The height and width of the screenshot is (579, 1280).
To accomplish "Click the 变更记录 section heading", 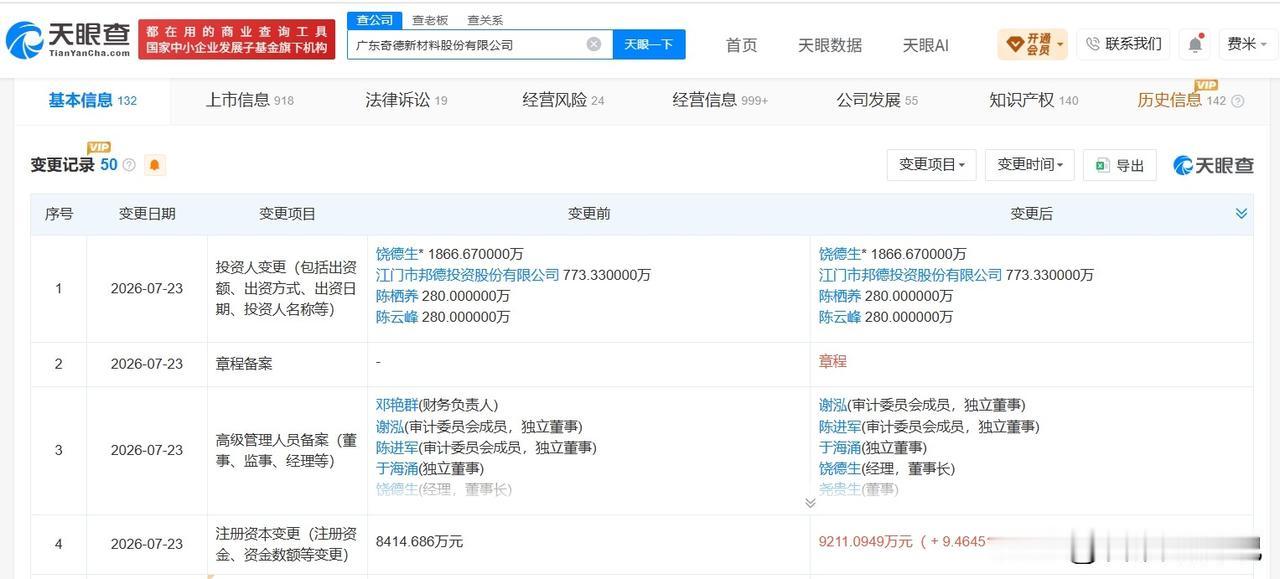I will [x=62, y=165].
